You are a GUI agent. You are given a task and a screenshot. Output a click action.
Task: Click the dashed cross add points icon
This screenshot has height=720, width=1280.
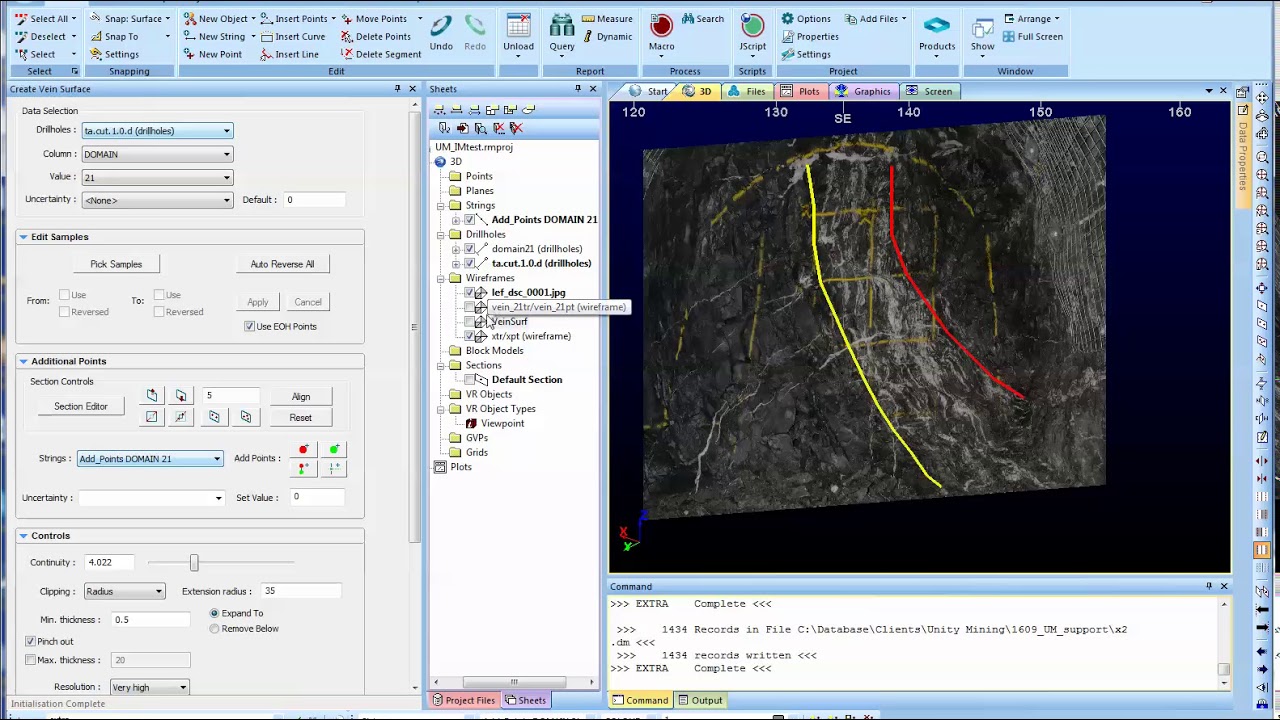click(x=334, y=468)
